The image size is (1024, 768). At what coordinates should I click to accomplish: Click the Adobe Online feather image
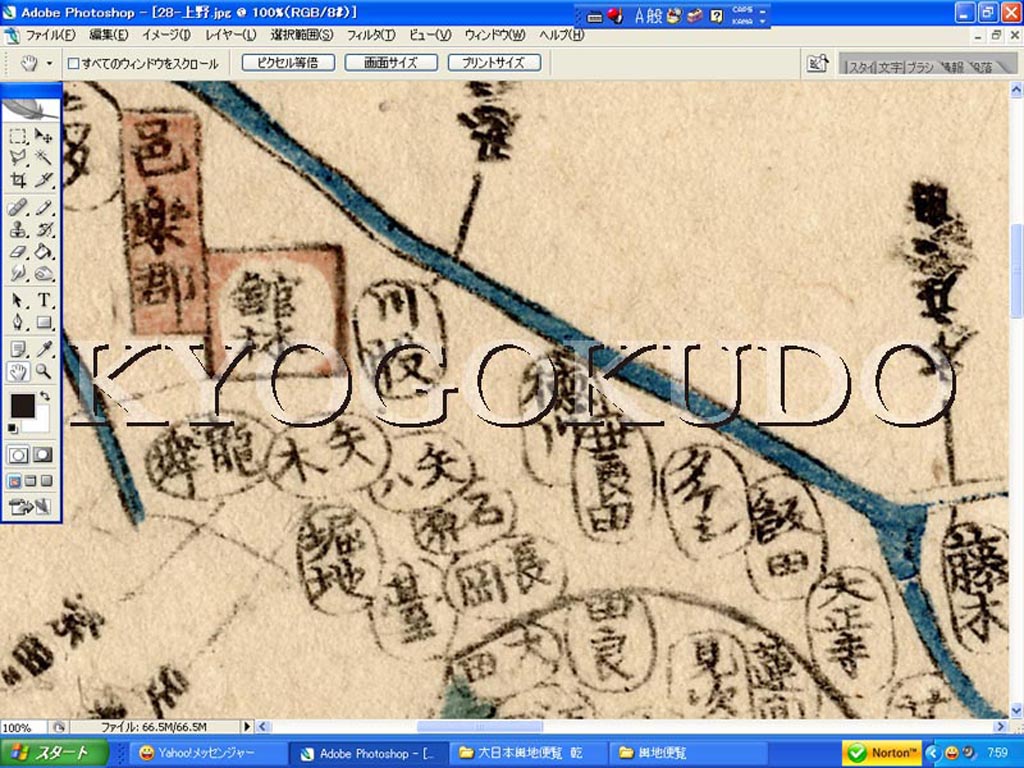(31, 109)
